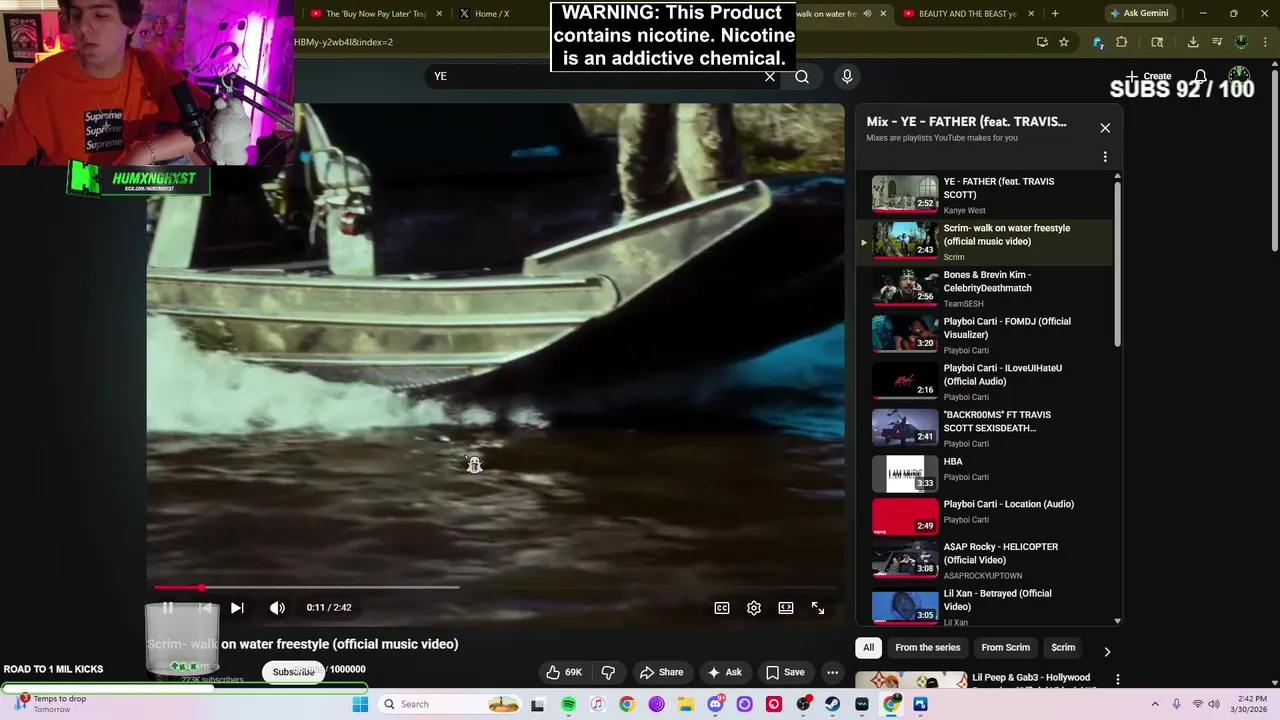
Task: Open more actions menu beside Save
Action: [x=832, y=672]
